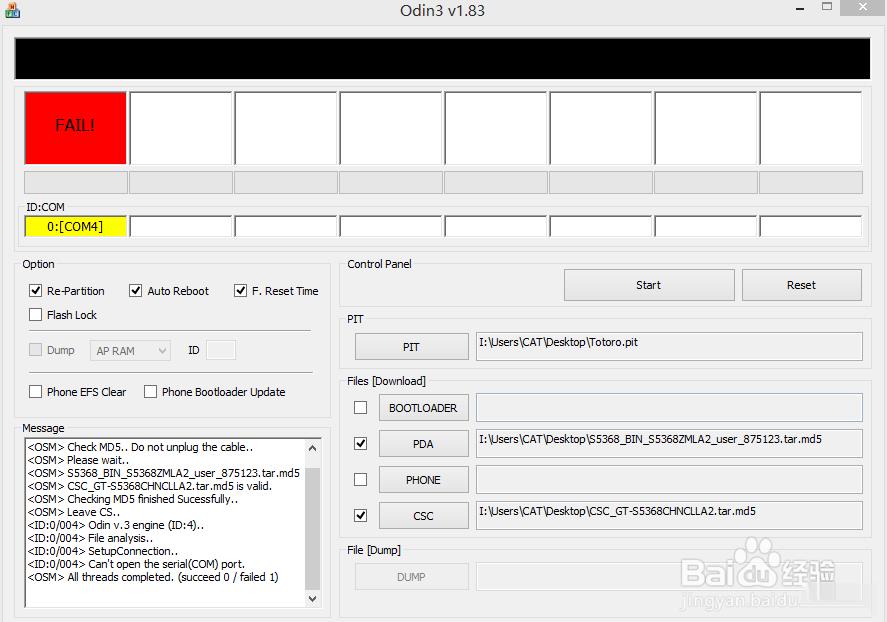Click "Check MD5.. Do not unplug the cable.." line
The width and height of the screenshot is (887, 622).
(x=140, y=447)
